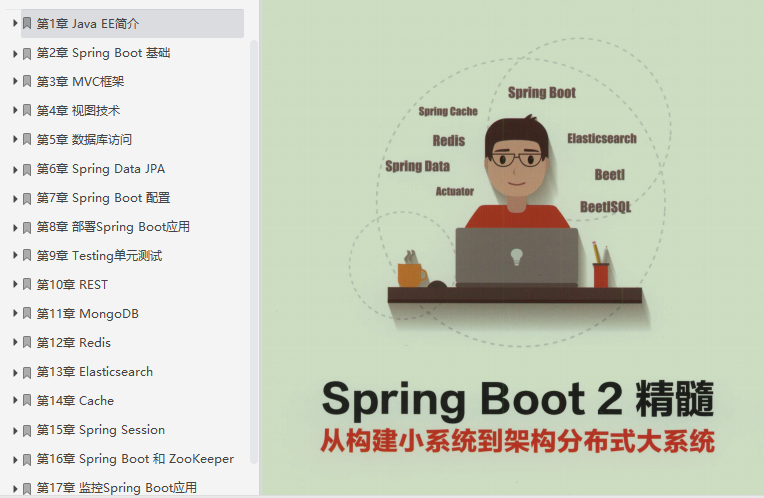Expand the 第2章 Spring Boot 基础 arrow

pyautogui.click(x=15, y=54)
